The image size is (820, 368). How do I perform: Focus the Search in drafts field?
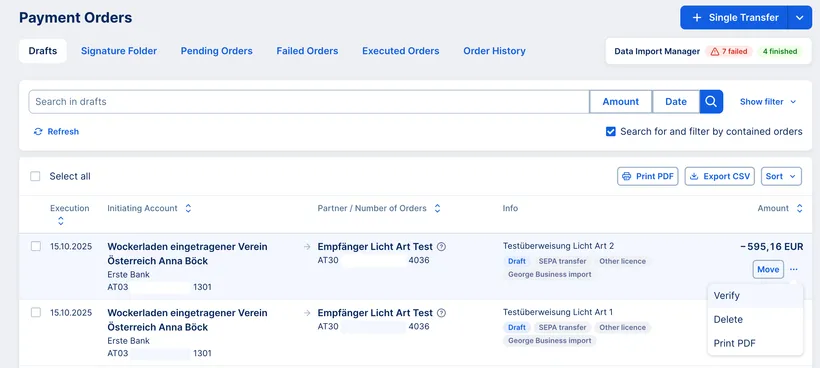pos(309,102)
